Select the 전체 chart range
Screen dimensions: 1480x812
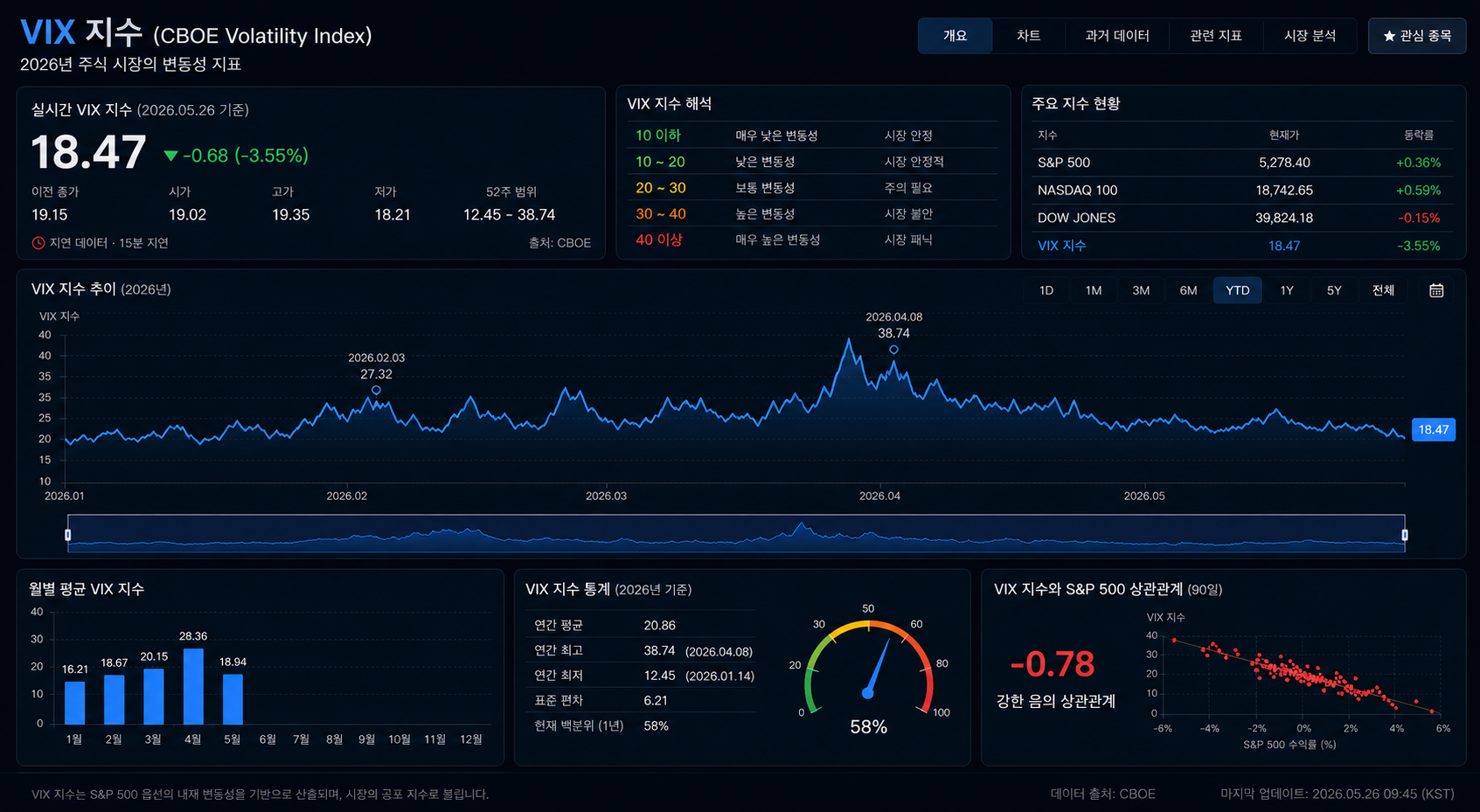[x=1383, y=290]
